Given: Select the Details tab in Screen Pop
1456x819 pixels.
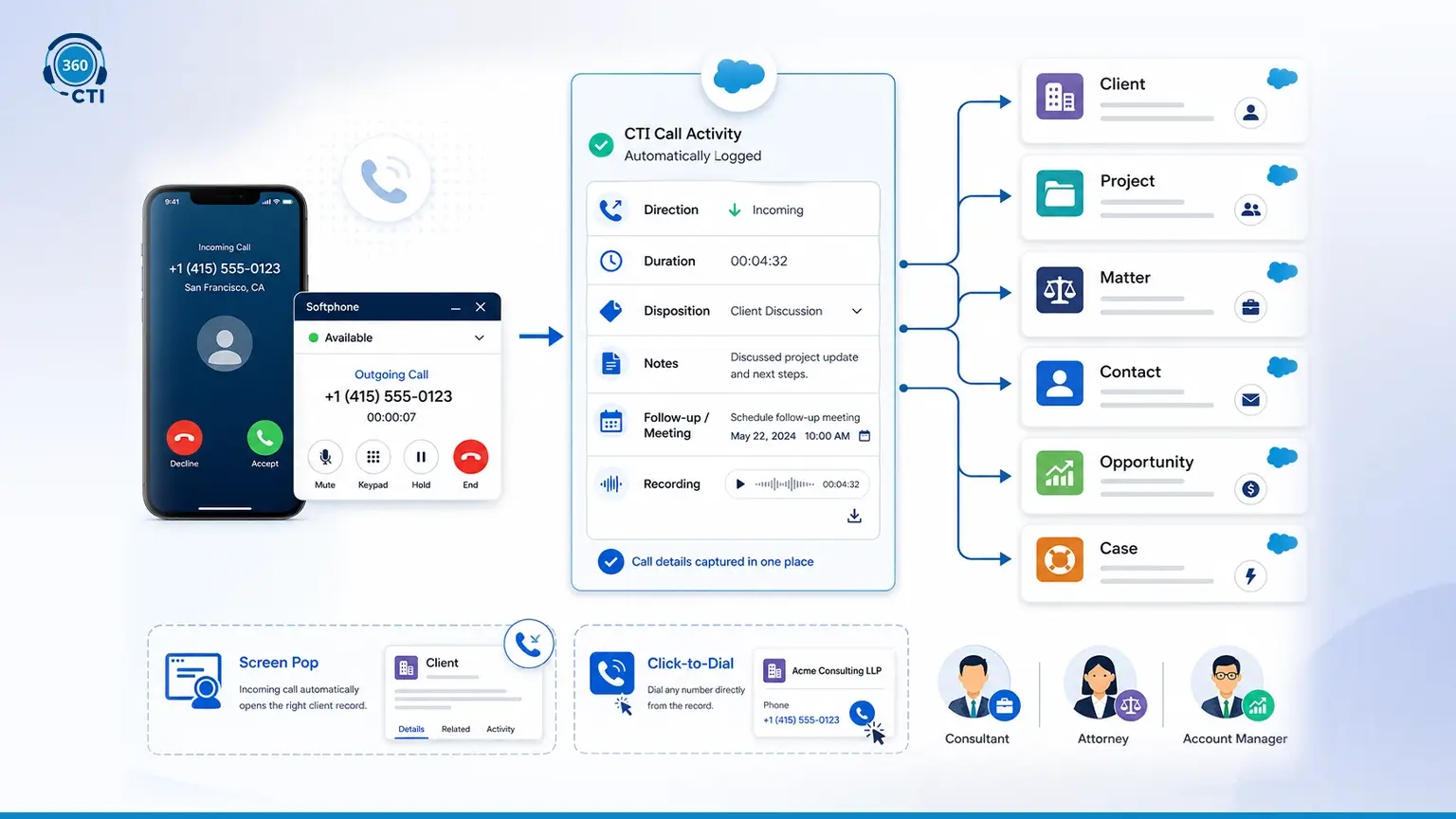Looking at the screenshot, I should pyautogui.click(x=411, y=730).
